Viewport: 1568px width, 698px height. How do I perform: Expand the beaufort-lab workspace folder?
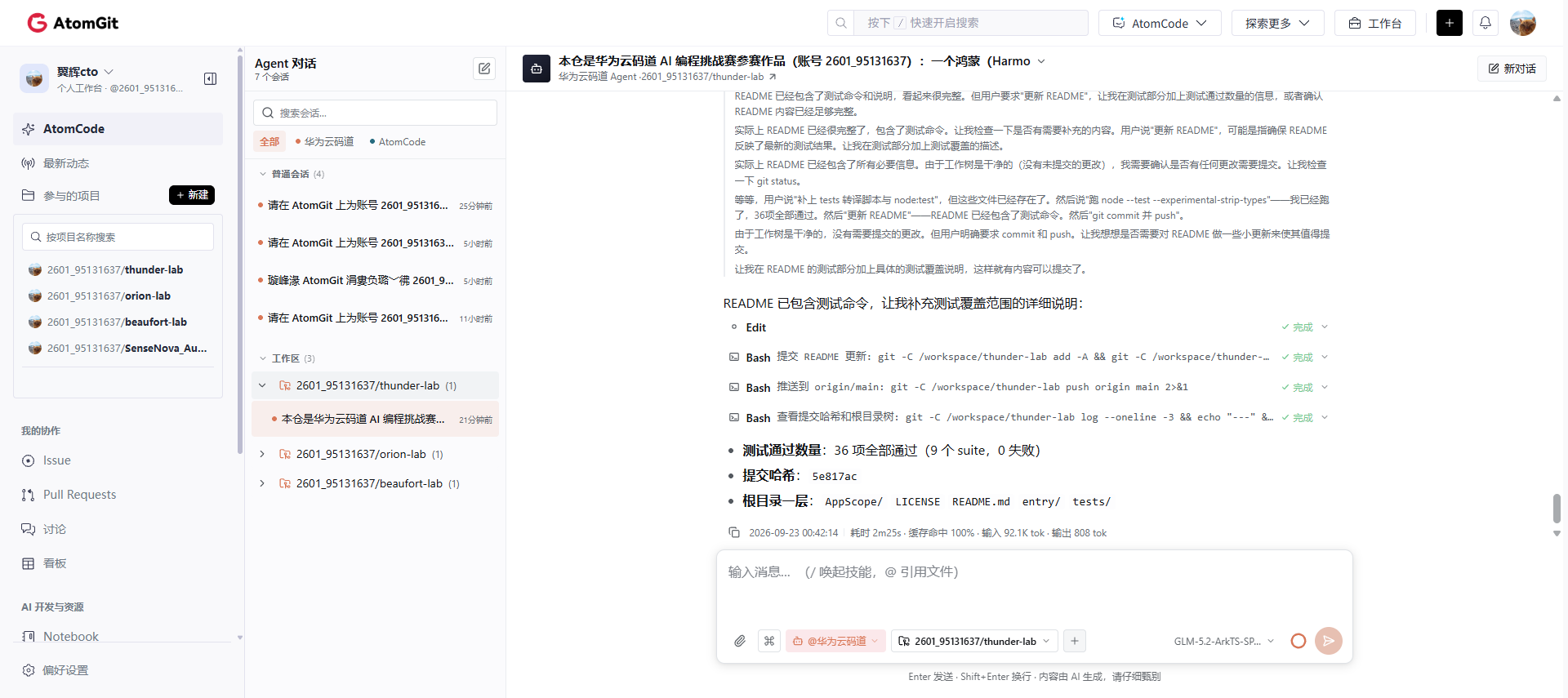click(262, 483)
